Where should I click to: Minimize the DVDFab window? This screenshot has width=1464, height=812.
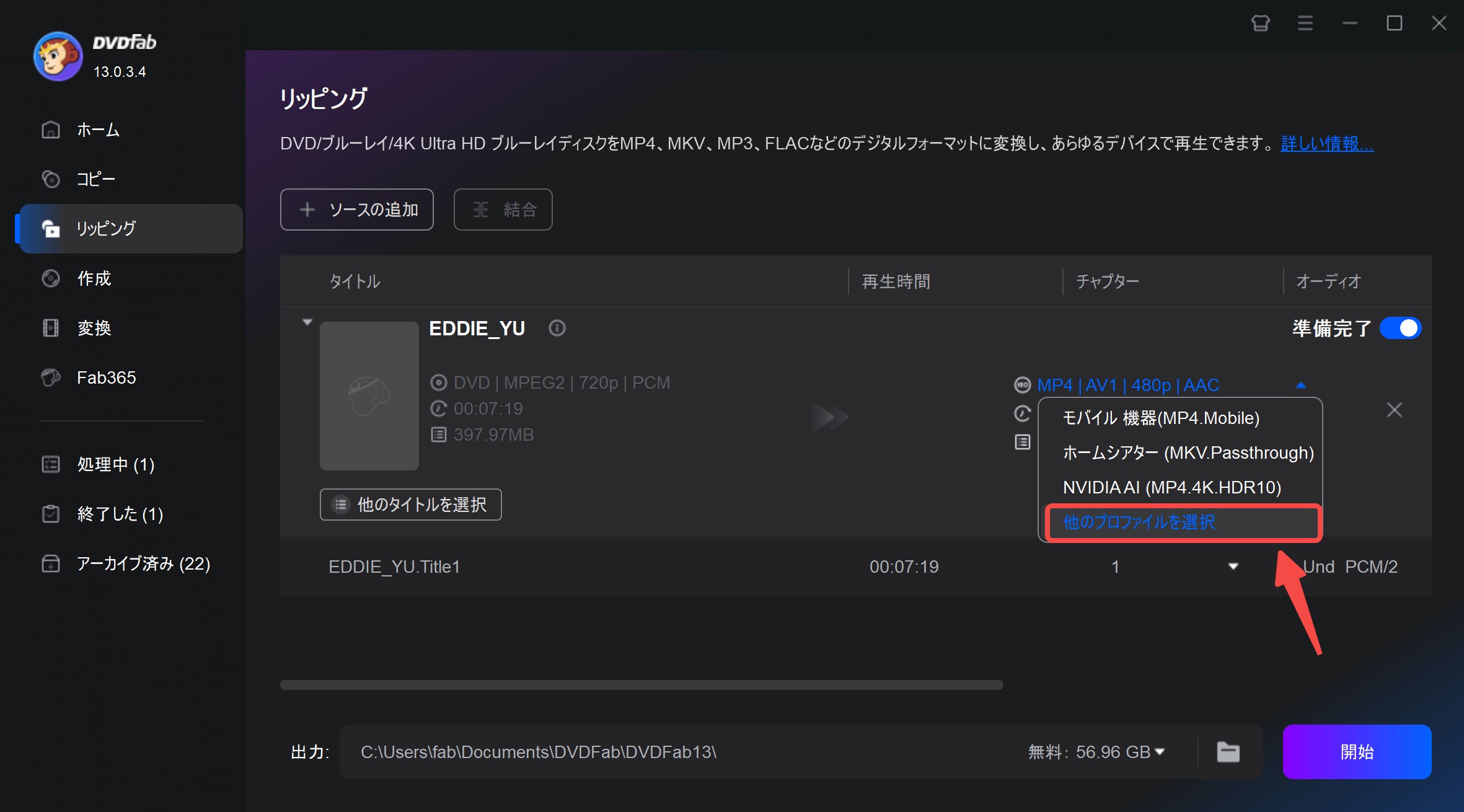pos(1349,24)
